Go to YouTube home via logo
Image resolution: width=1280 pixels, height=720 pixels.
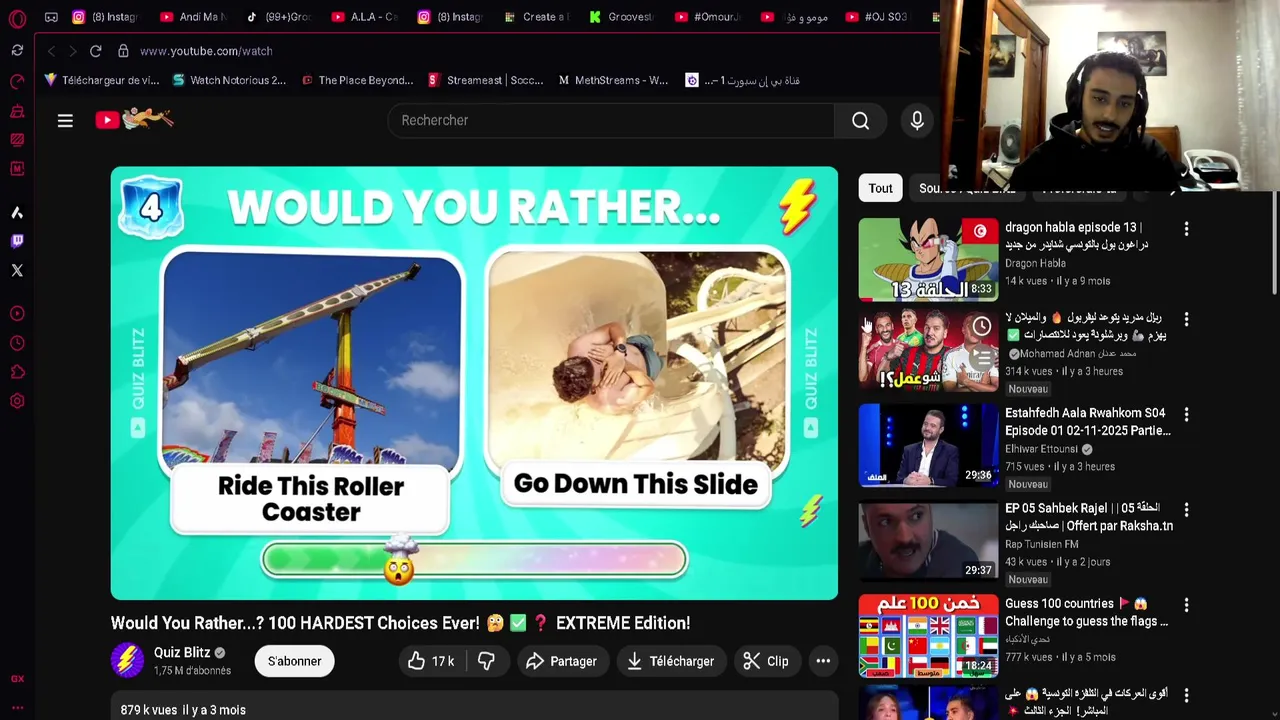pos(134,120)
